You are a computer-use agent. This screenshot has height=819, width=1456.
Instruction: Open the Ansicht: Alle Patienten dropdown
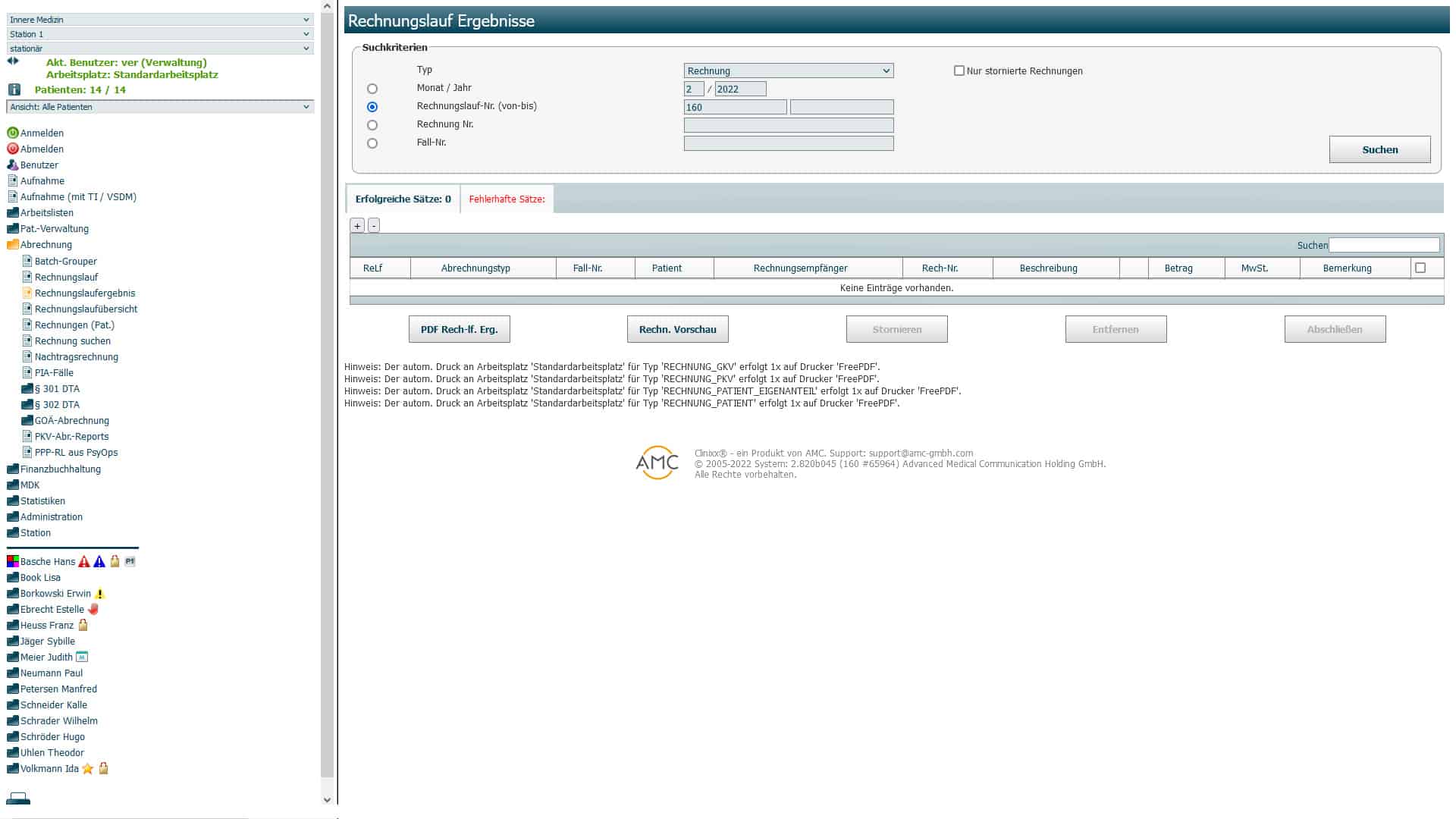tap(160, 107)
